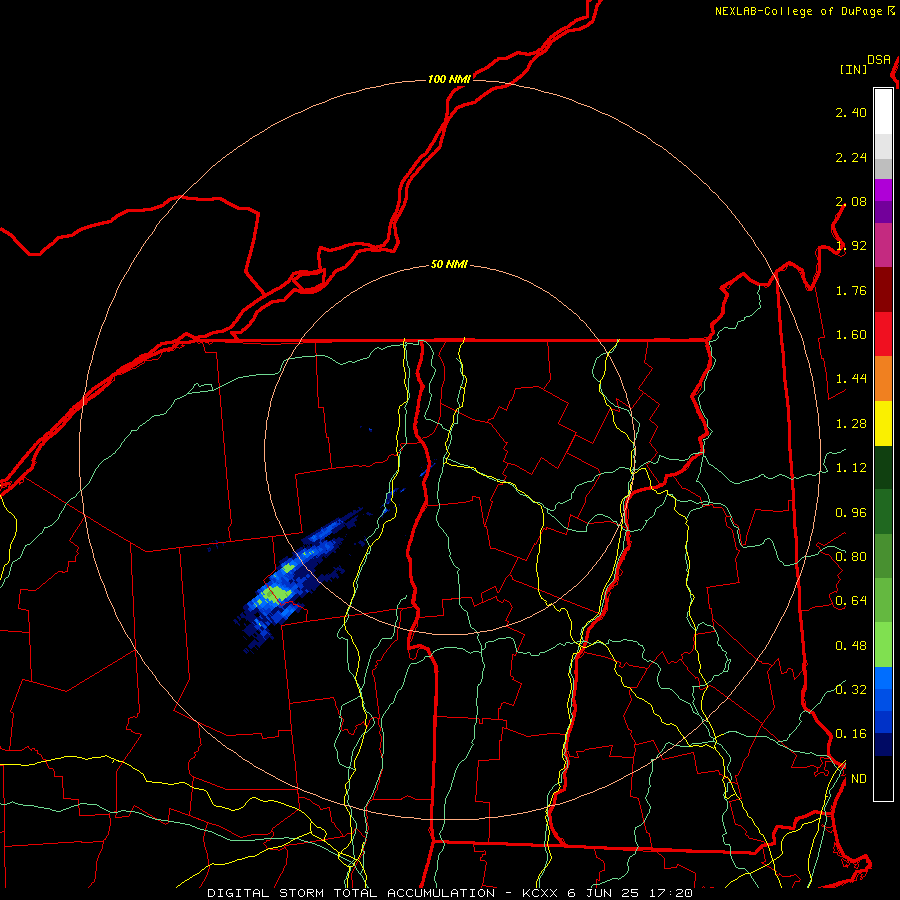Pick the black ND swatch in the legend

[883, 778]
